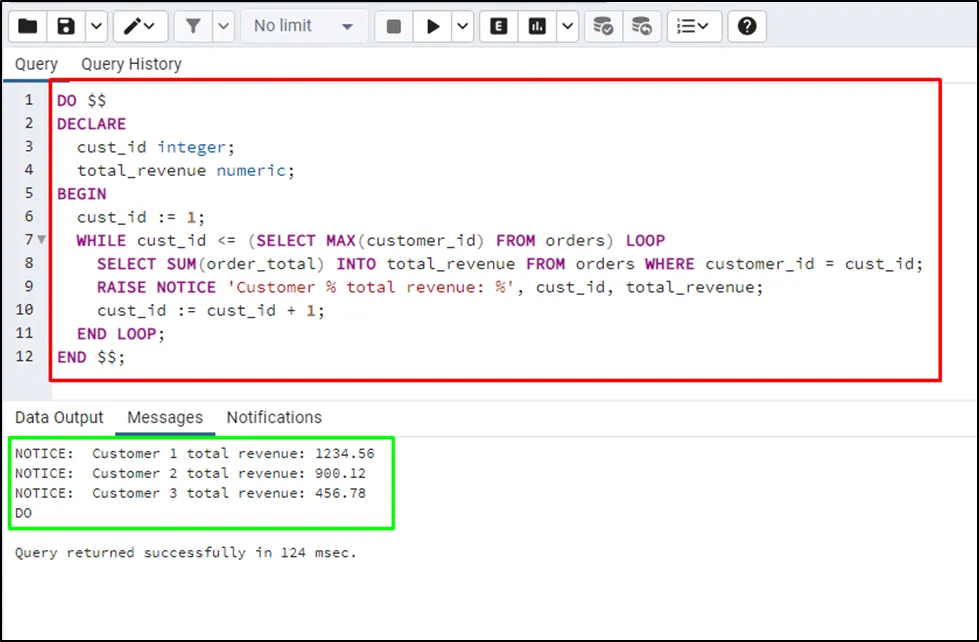Click the Explain 'E' icon
Screen dimensions: 979x642
tap(499, 26)
